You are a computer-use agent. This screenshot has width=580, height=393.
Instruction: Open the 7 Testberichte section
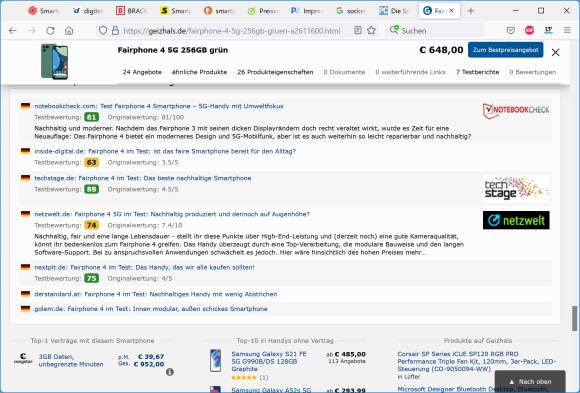coord(478,72)
